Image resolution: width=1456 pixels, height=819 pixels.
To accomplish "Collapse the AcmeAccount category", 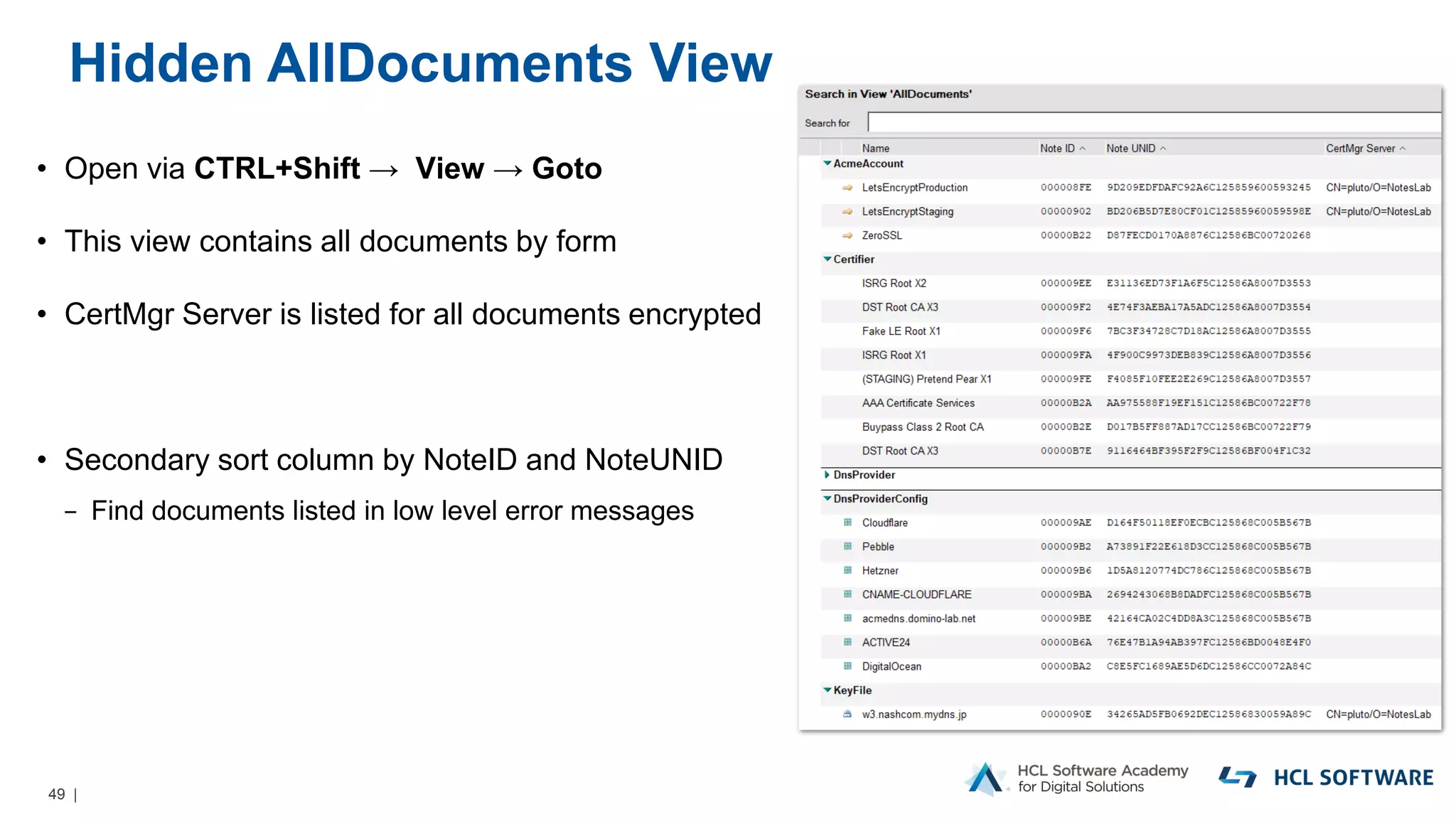I will tap(828, 164).
